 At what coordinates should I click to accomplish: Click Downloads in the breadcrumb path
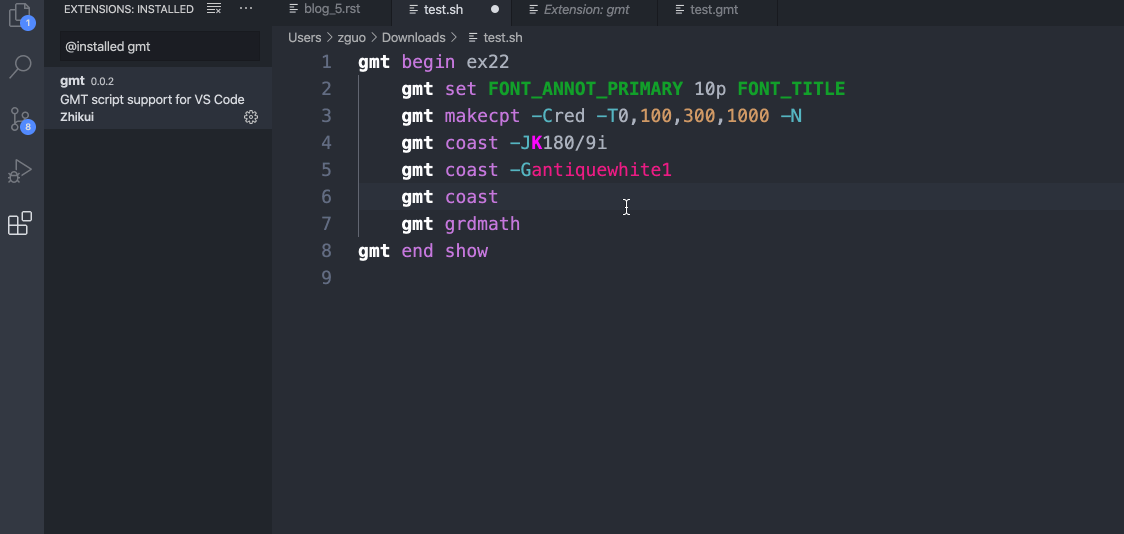[414, 37]
